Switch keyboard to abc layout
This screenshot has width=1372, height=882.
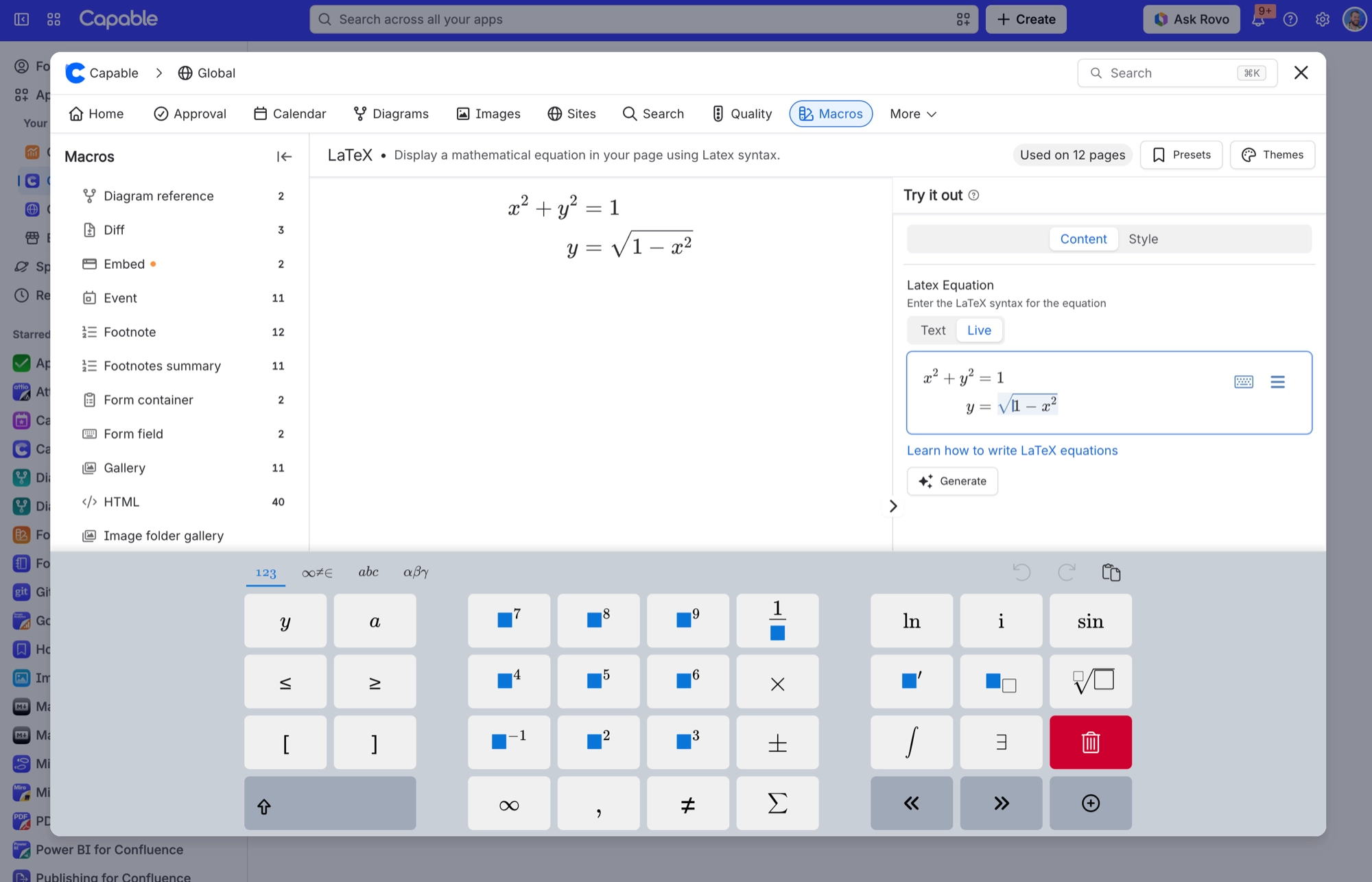pyautogui.click(x=368, y=573)
